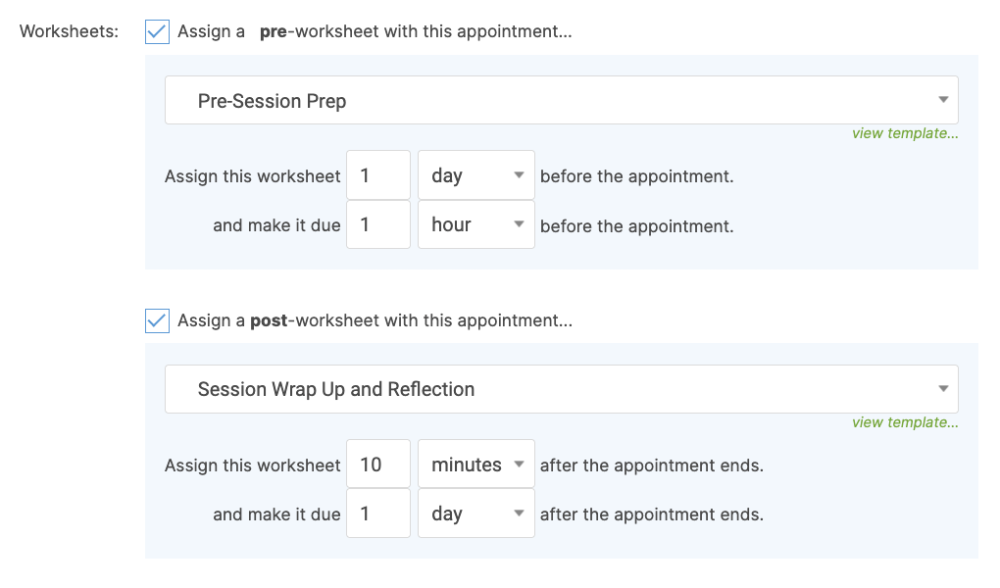The width and height of the screenshot is (1000, 588).
Task: Click the 'Assign a post-worksheet with this appointment' label
Action: click(x=374, y=321)
